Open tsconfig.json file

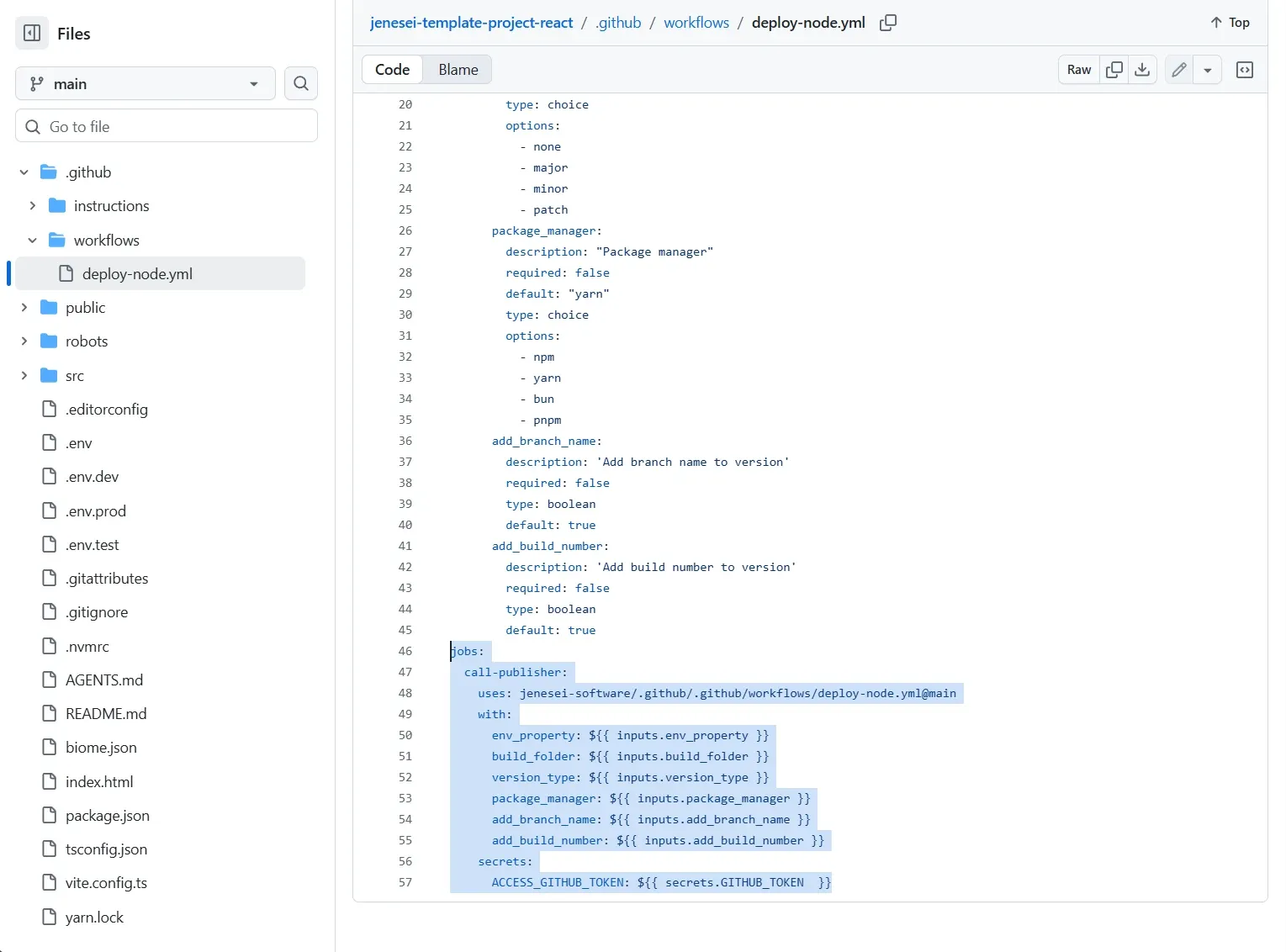pyautogui.click(x=106, y=849)
